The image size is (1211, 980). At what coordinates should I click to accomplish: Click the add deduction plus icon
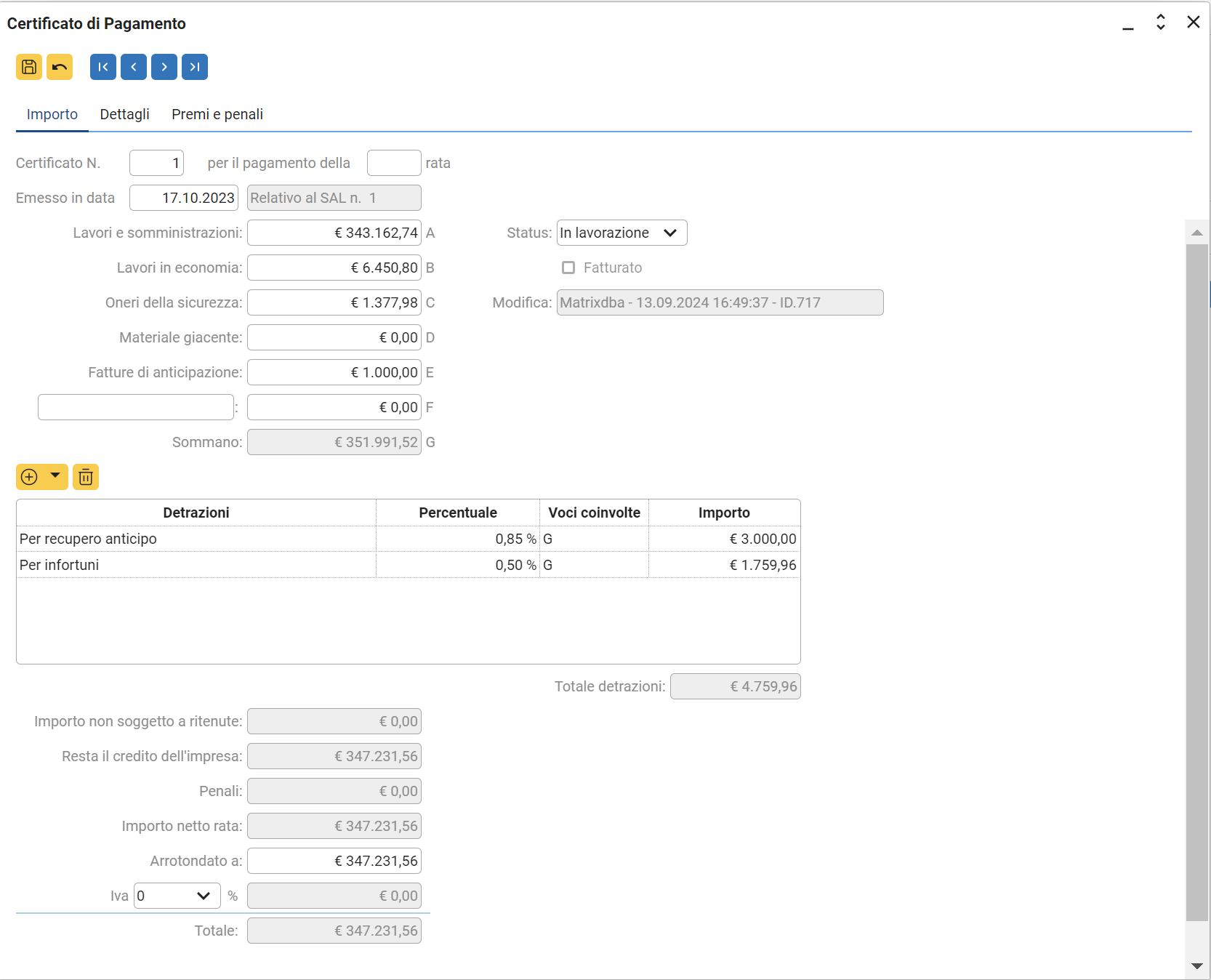(x=29, y=477)
